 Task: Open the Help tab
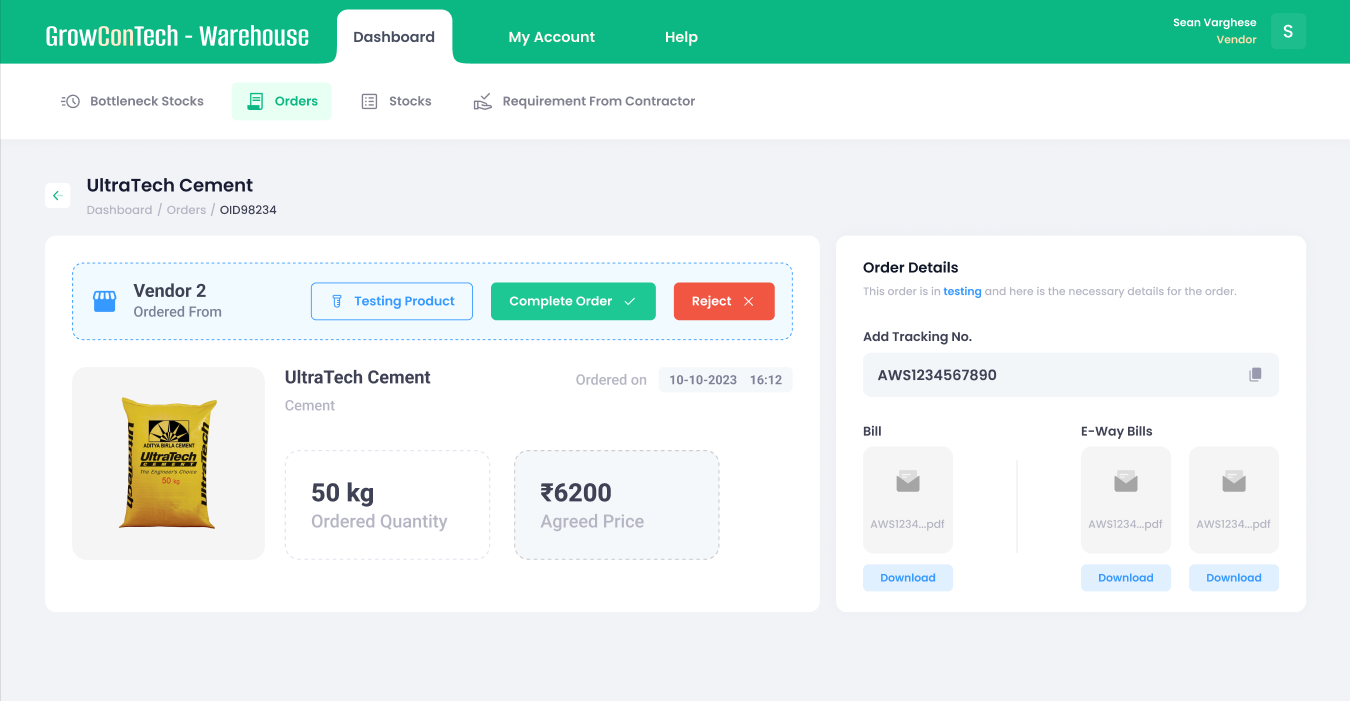click(x=681, y=37)
